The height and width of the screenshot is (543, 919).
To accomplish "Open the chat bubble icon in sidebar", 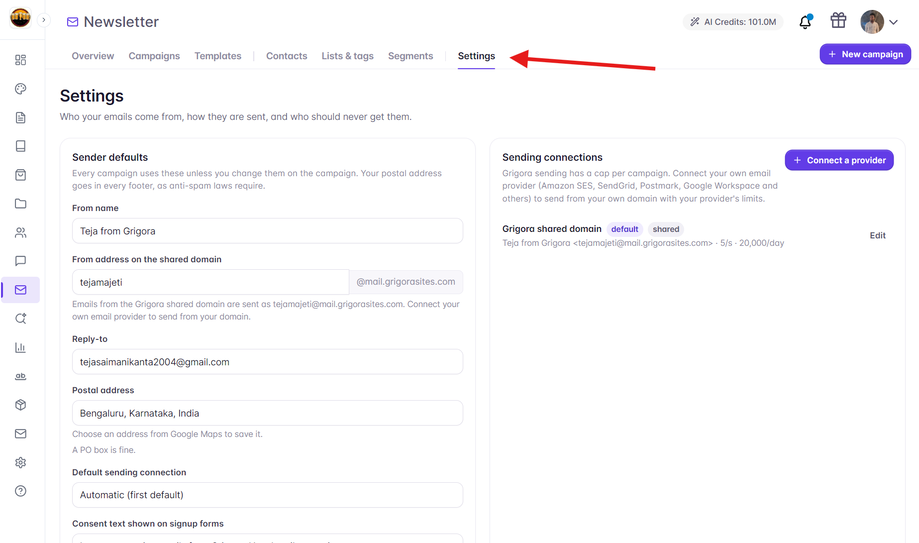I will (21, 261).
